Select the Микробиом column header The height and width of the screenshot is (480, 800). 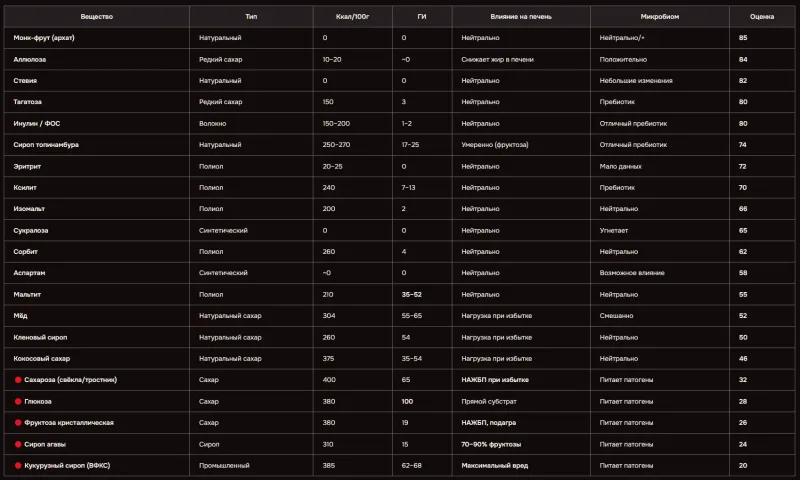click(x=660, y=17)
